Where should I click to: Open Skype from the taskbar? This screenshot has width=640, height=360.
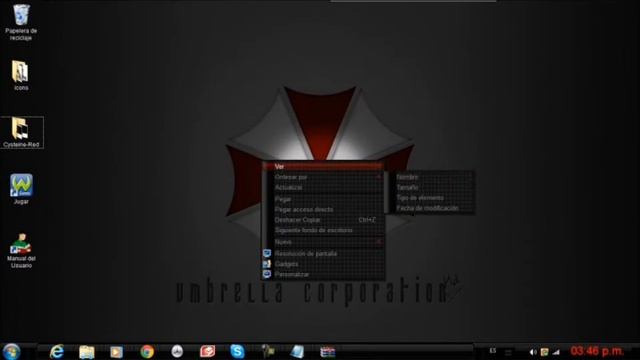tap(237, 351)
